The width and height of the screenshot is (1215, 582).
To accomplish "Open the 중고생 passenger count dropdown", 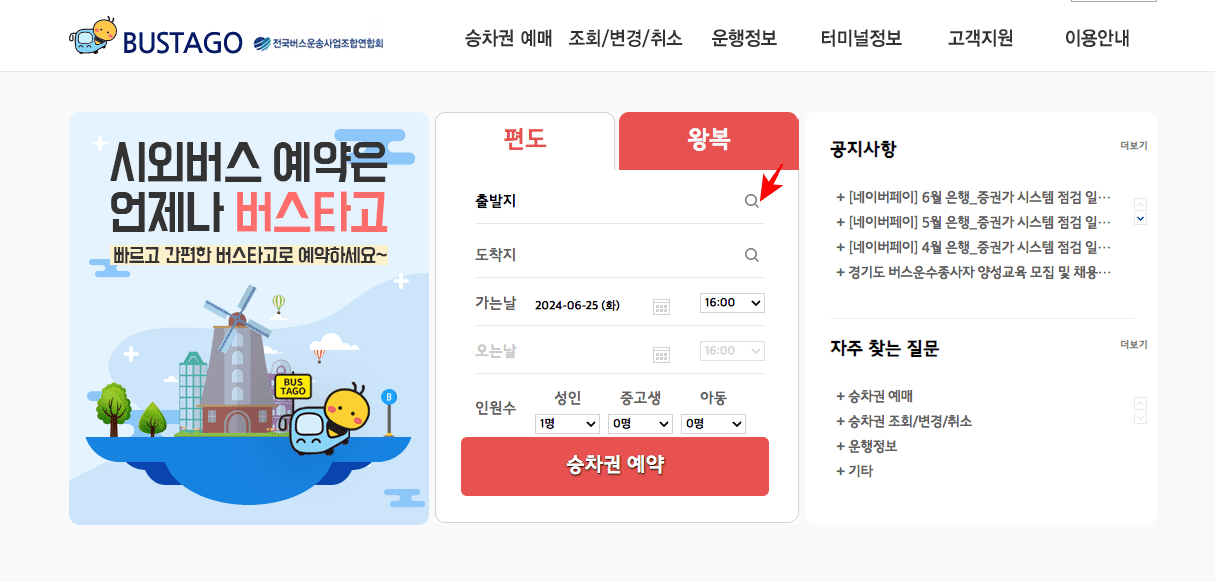I will click(641, 424).
